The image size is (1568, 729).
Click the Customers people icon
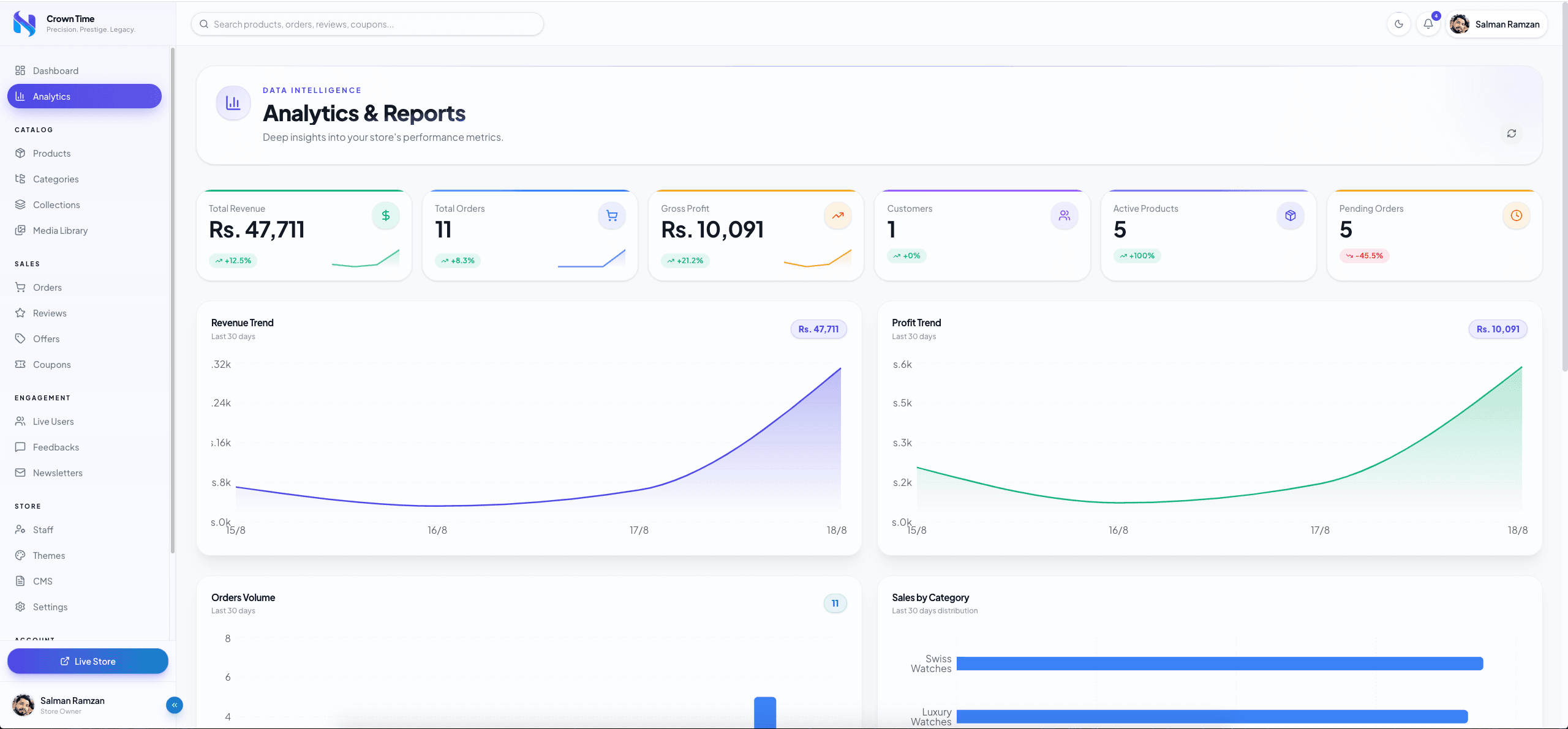click(1065, 216)
